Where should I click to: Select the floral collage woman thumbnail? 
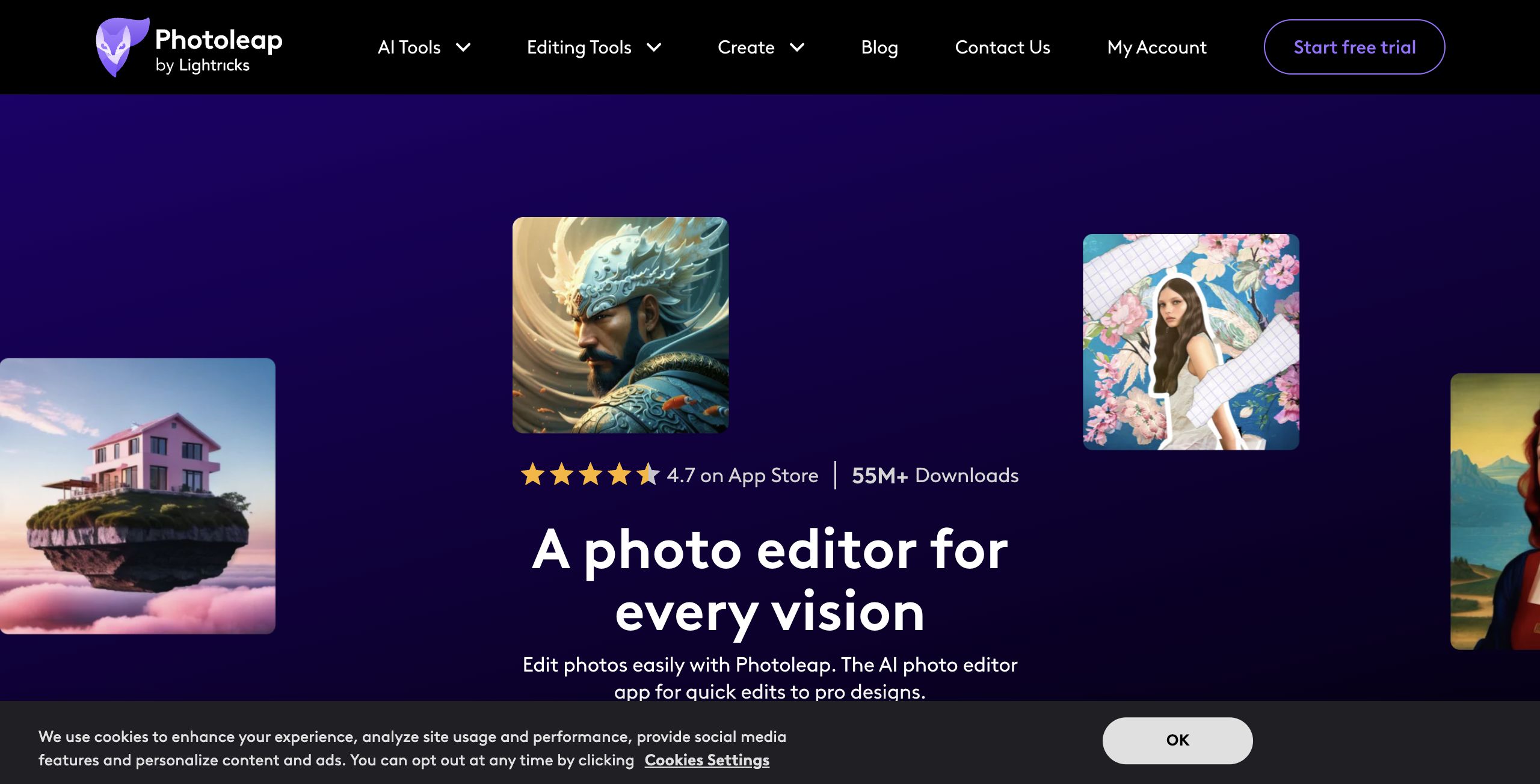[x=1191, y=341]
